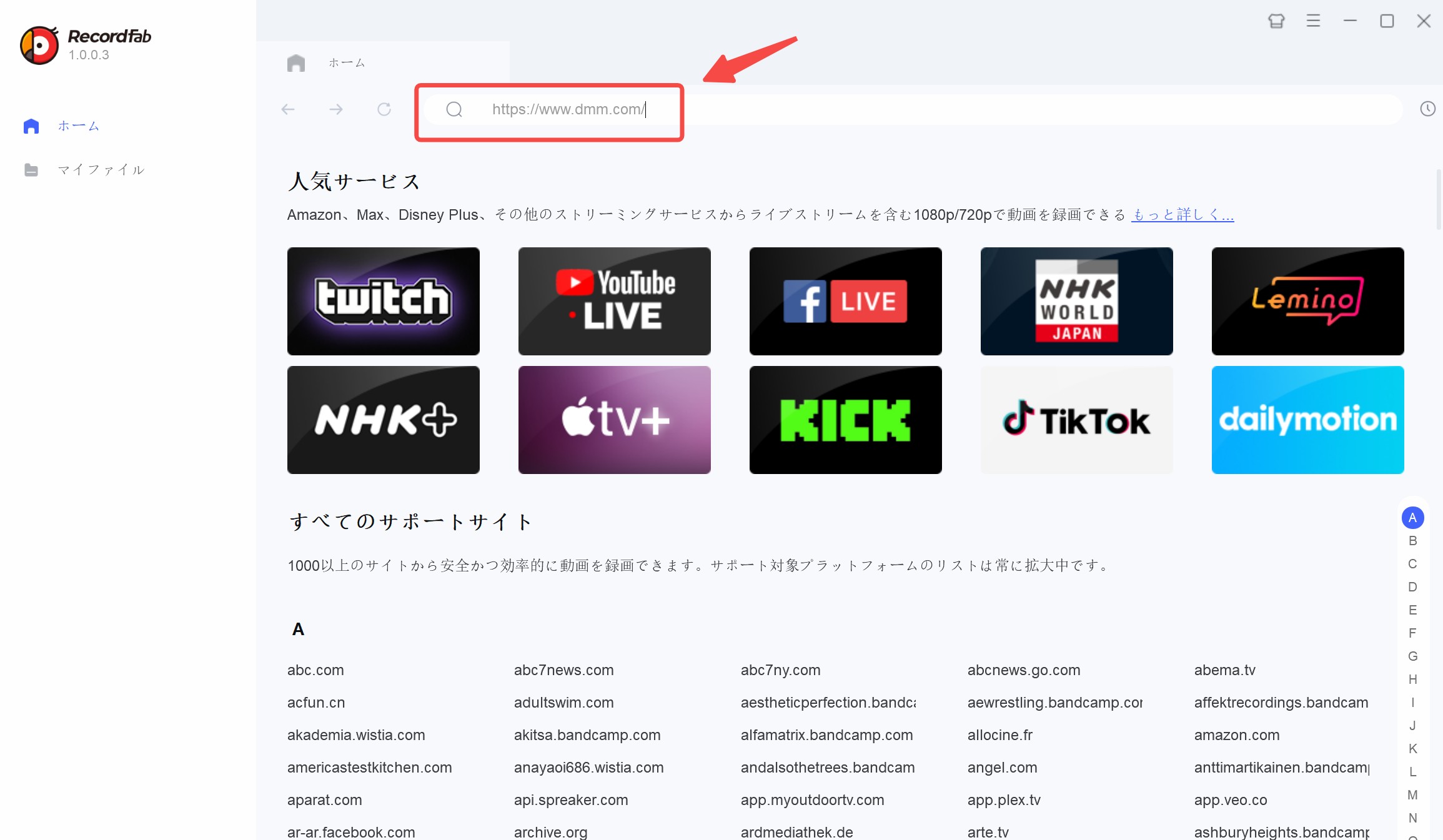Click the forward navigation arrow
The height and width of the screenshot is (840, 1443).
coord(336,109)
